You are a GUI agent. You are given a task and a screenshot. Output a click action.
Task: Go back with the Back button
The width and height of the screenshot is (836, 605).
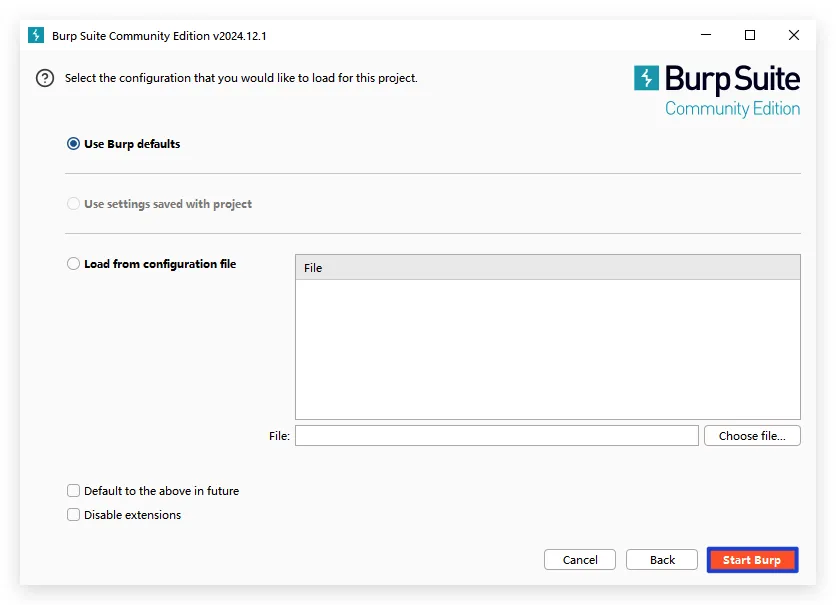[x=662, y=560]
